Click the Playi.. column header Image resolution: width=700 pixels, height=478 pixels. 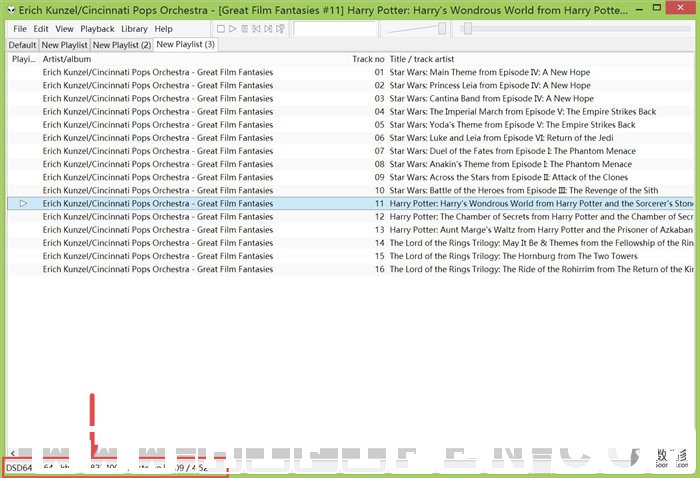[x=24, y=59]
